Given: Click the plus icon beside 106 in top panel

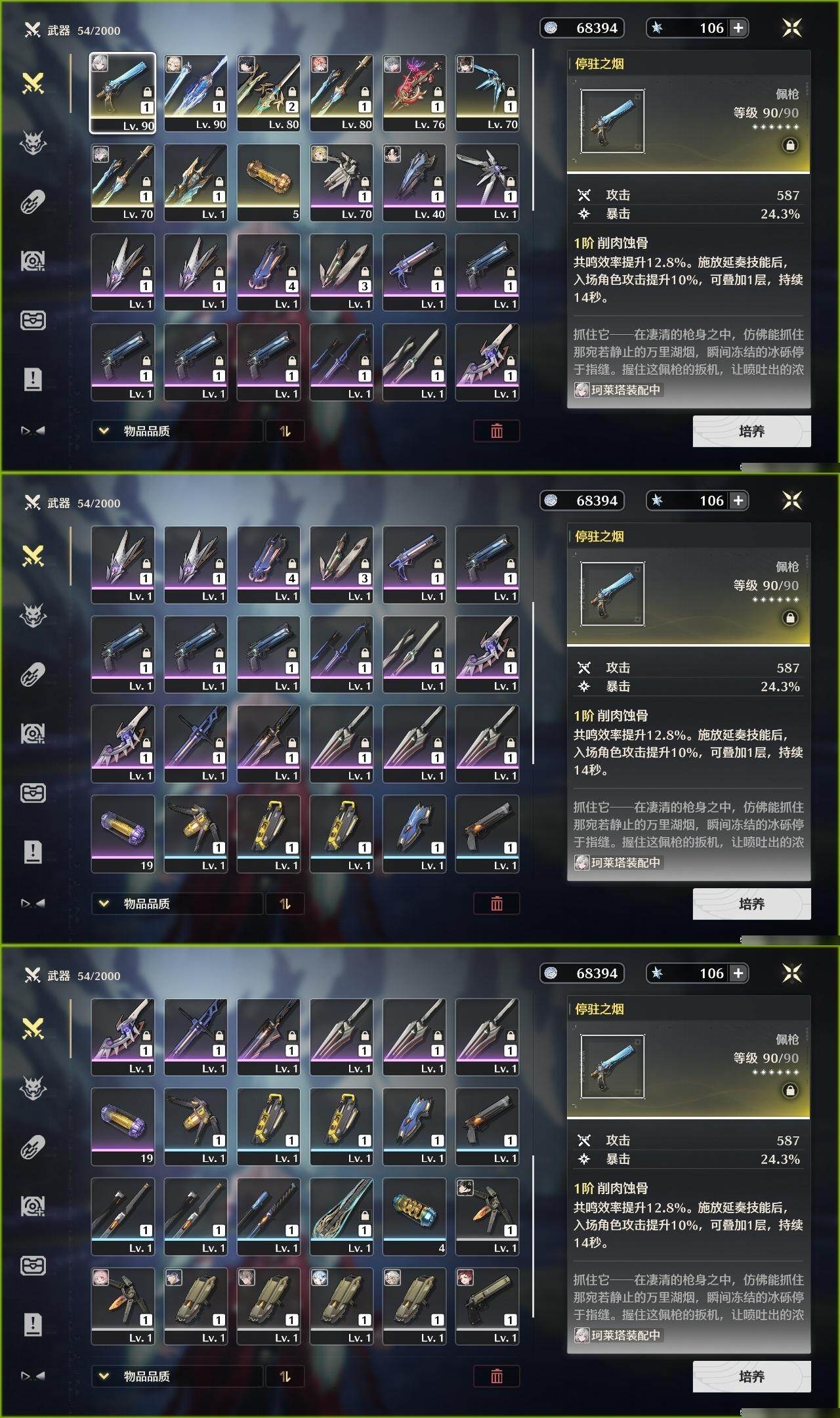Looking at the screenshot, I should 739,28.
